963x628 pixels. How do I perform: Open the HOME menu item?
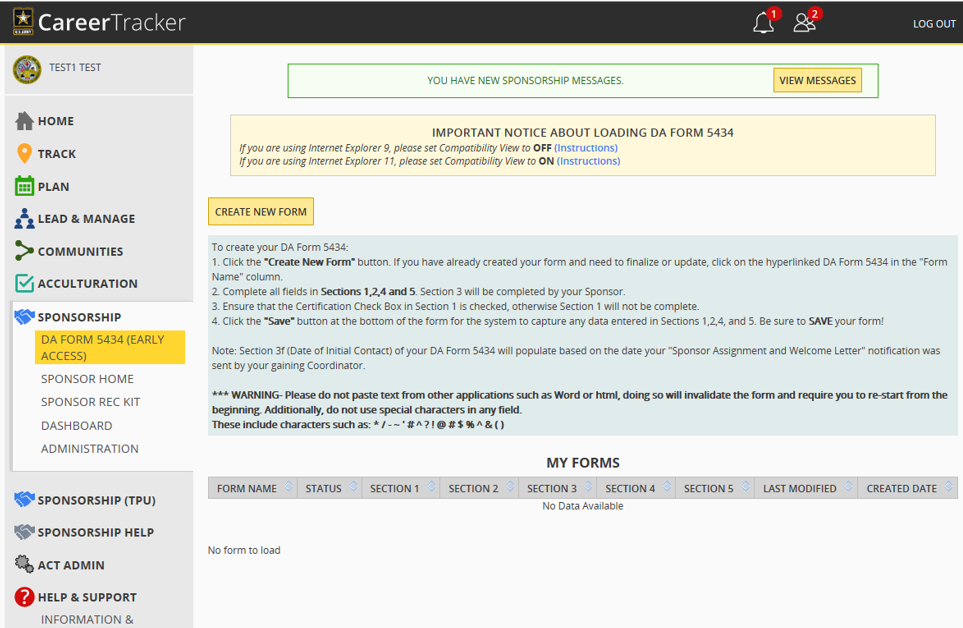click(56, 122)
